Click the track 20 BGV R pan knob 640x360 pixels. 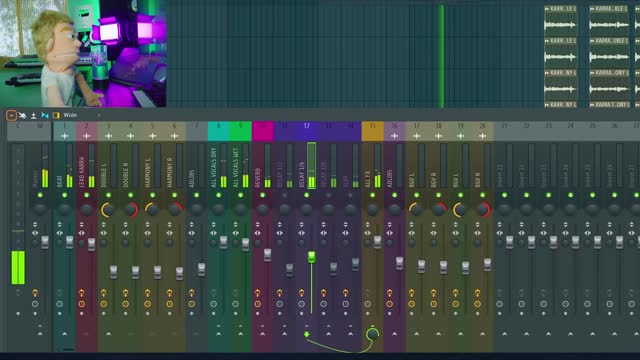tap(482, 210)
